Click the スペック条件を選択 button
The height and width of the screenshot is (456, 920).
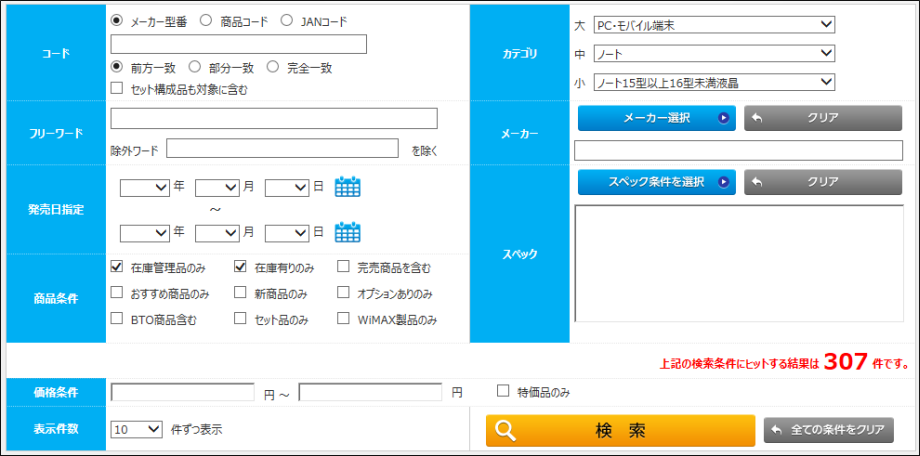[x=656, y=182]
